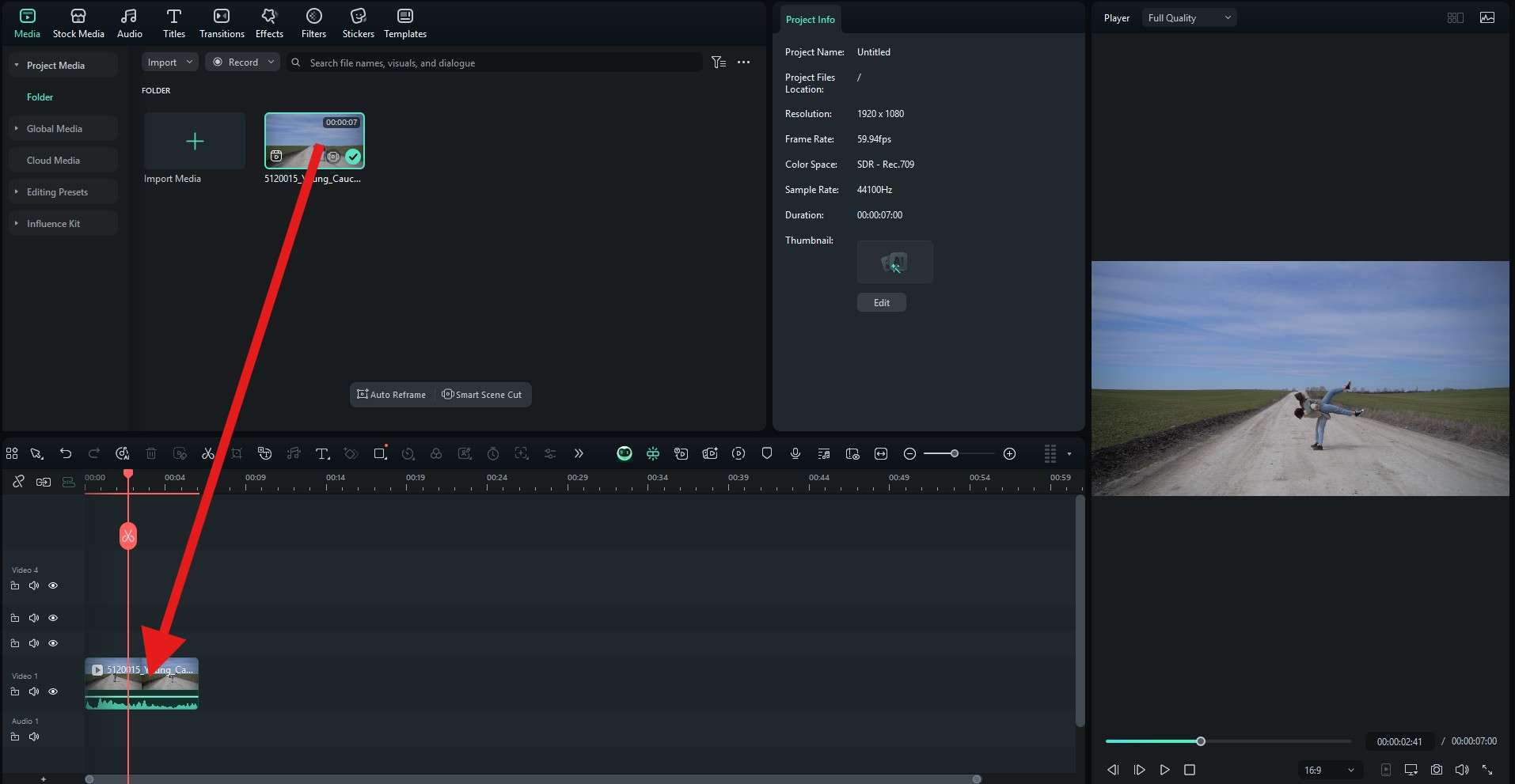Open the dropdown arrow beside timeline grid icon

pyautogui.click(x=1069, y=454)
